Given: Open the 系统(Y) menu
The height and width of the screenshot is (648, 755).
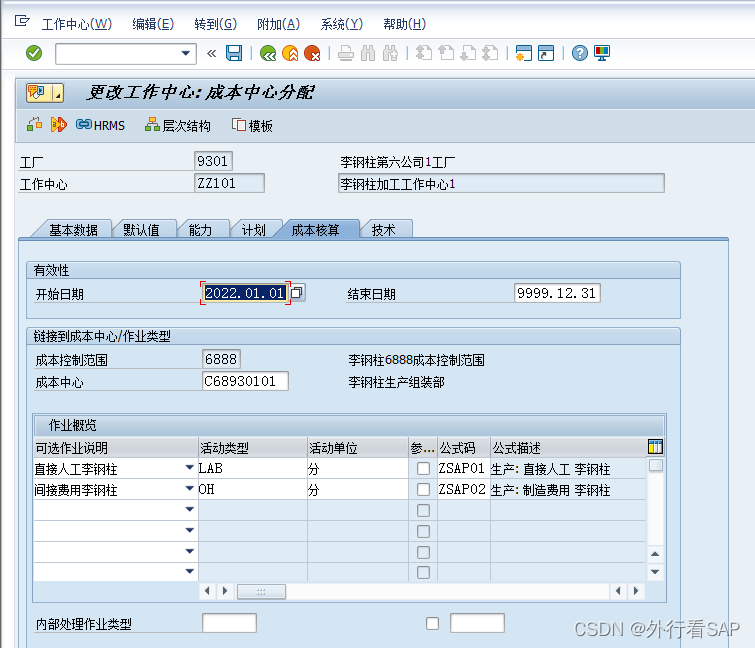Looking at the screenshot, I should [x=341, y=24].
